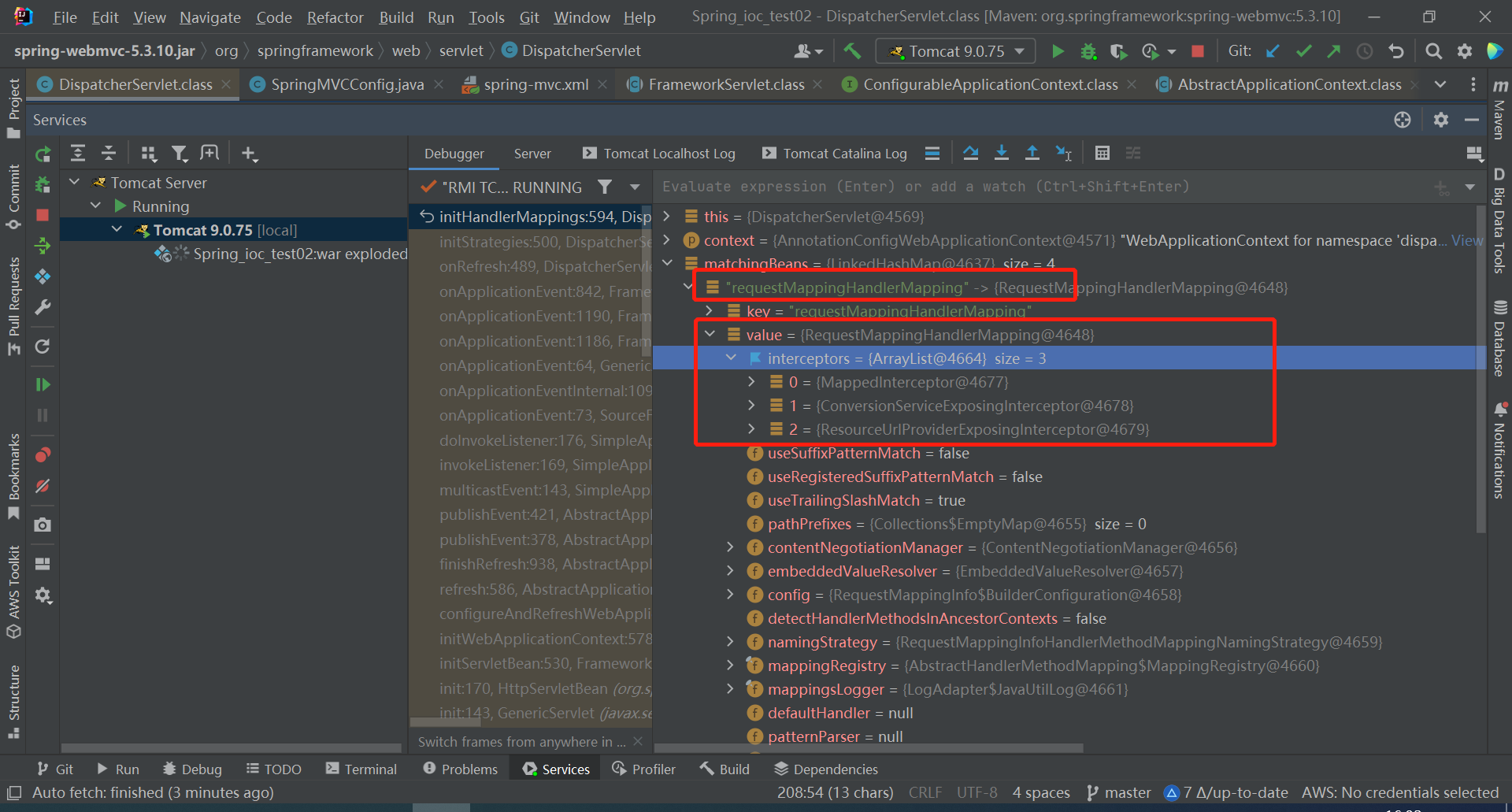Commit changes using Git checkmark icon
The width and height of the screenshot is (1512, 812).
1303,51
